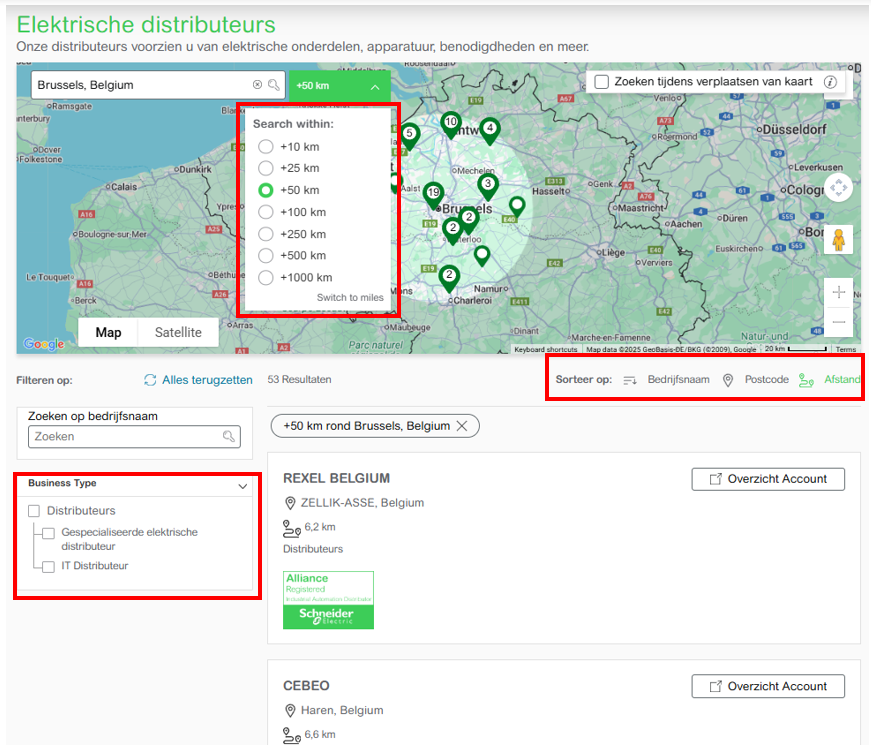Check the IT Distributeur filter
The image size is (871, 750).
click(x=48, y=567)
